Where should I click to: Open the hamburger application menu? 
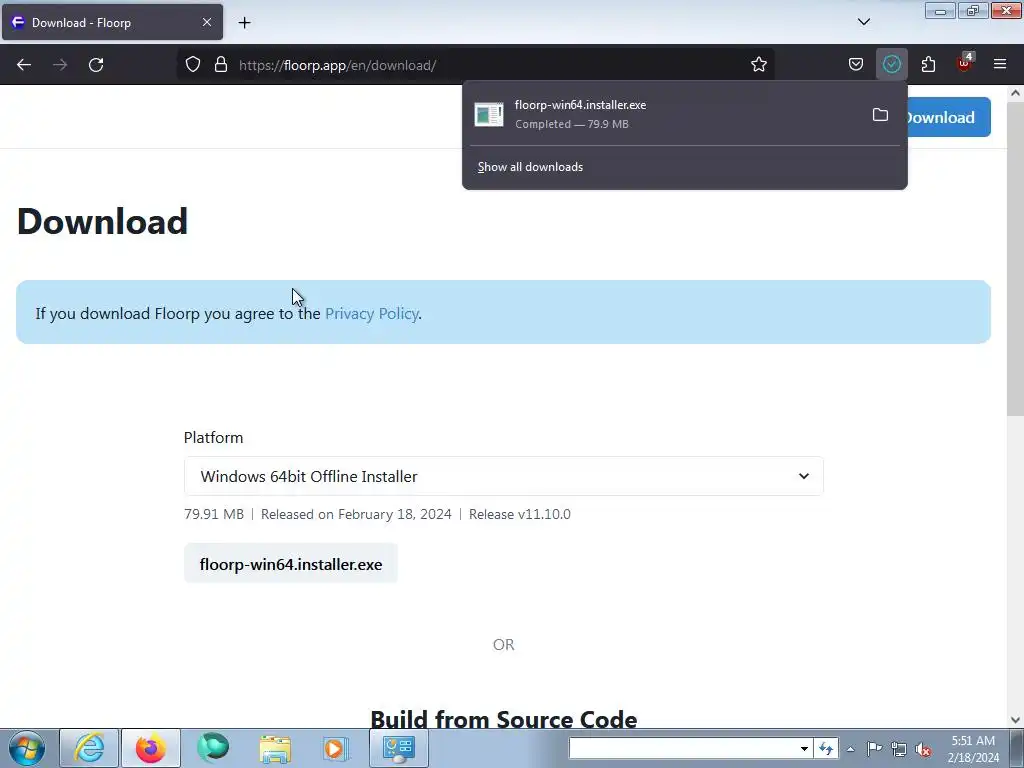(x=1000, y=65)
